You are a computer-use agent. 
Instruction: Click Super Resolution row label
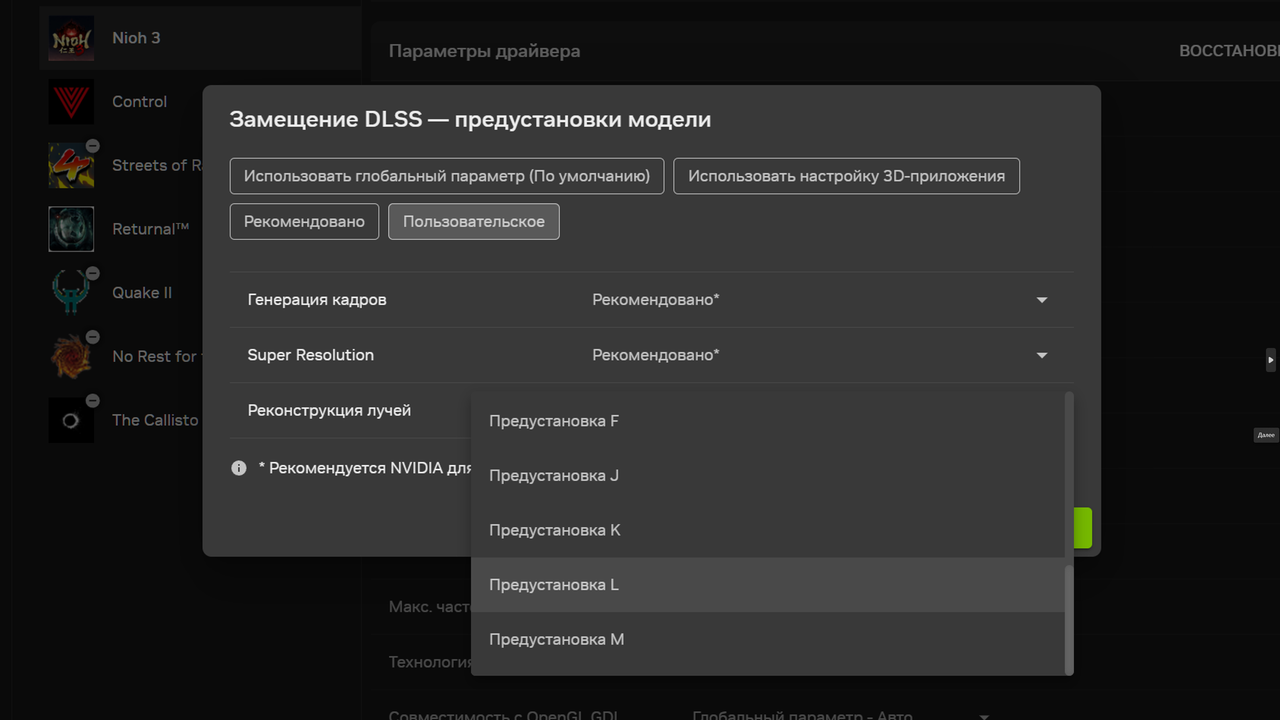[x=311, y=355]
